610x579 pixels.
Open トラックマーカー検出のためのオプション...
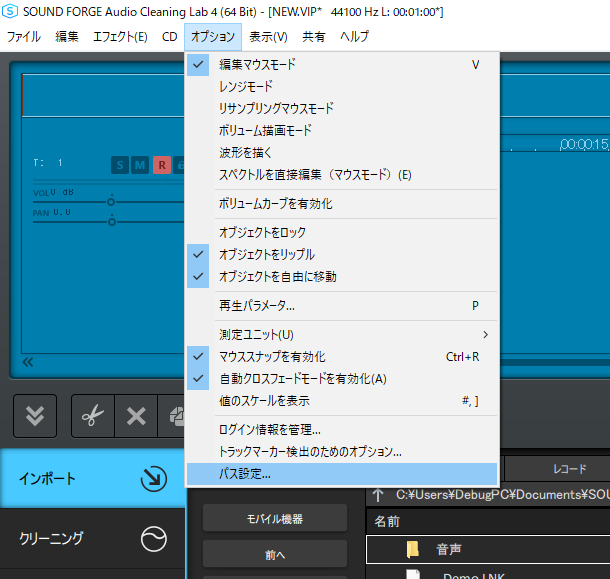[342, 452]
